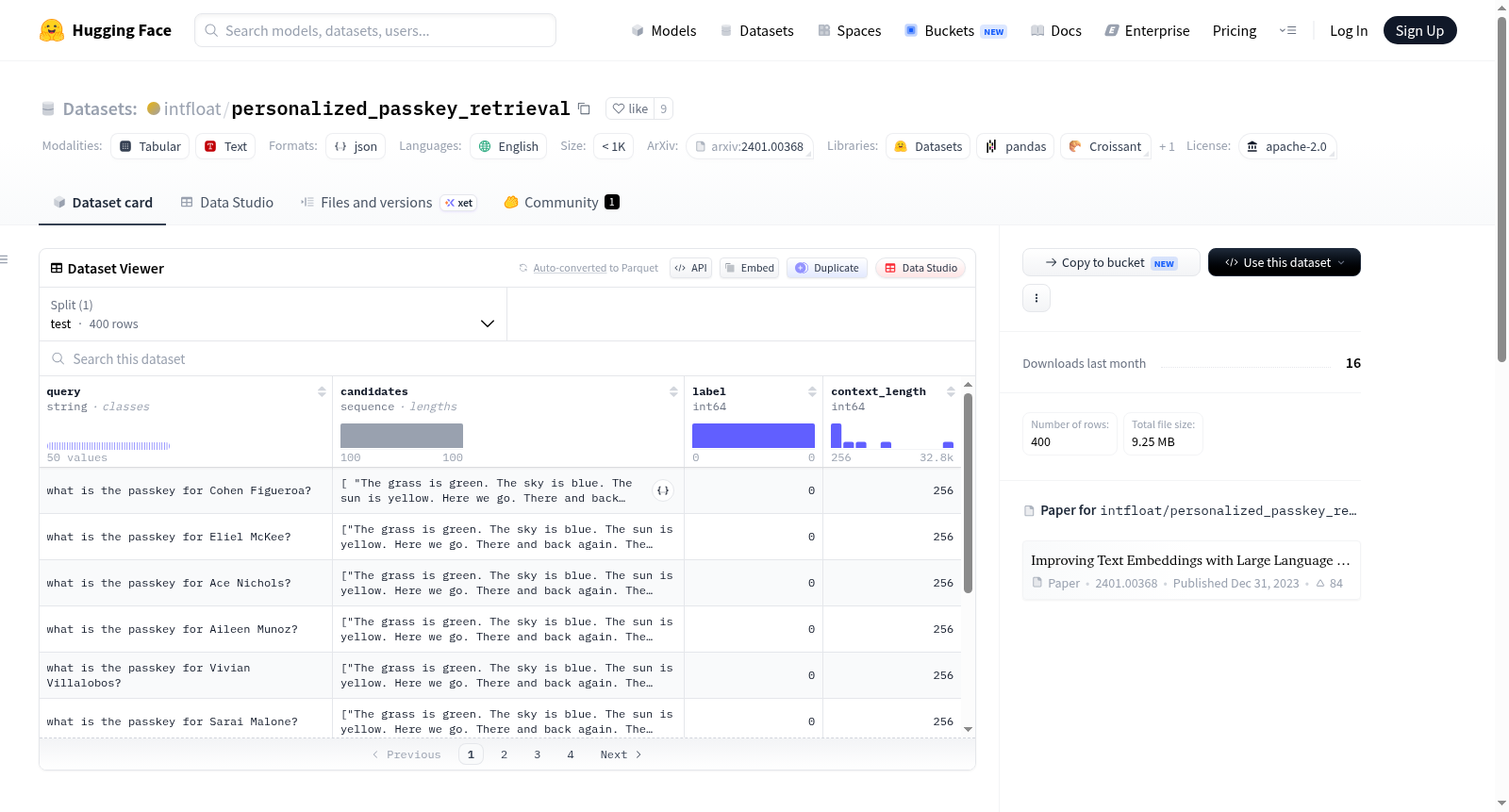1509x812 pixels.
Task: Go to Models in the top navigation
Action: [x=664, y=30]
